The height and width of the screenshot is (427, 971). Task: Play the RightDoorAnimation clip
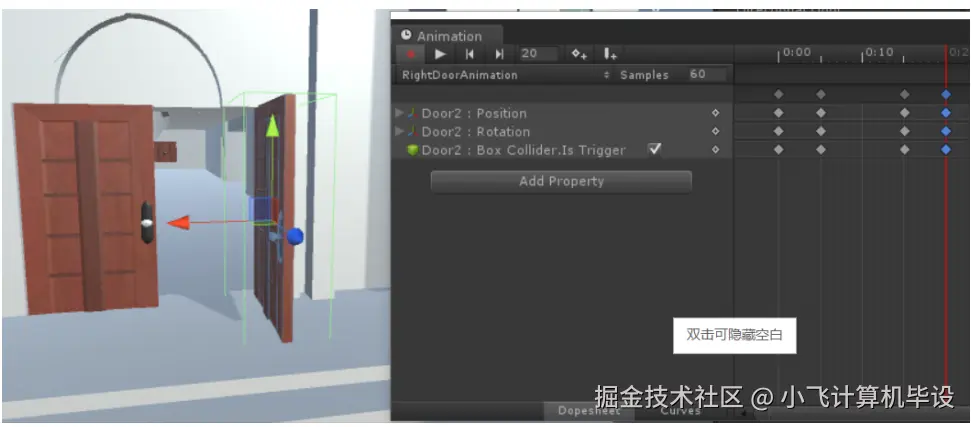coord(440,54)
